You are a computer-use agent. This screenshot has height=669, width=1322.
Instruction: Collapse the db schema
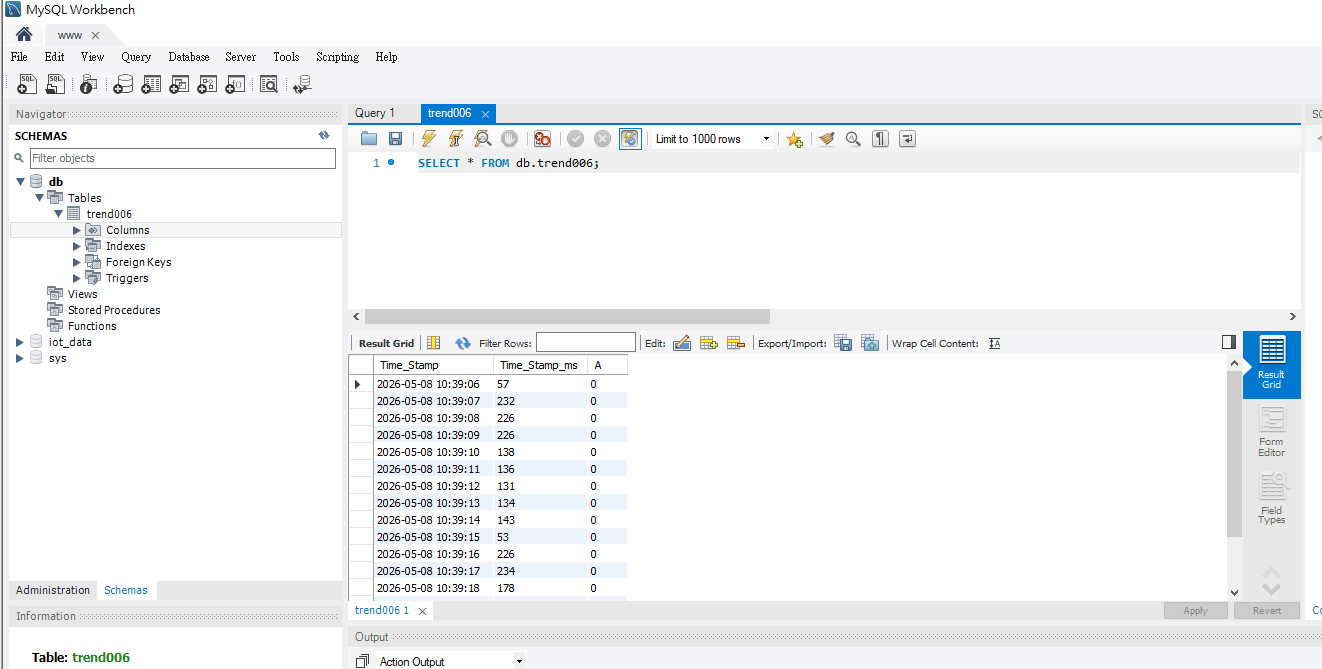click(x=21, y=182)
